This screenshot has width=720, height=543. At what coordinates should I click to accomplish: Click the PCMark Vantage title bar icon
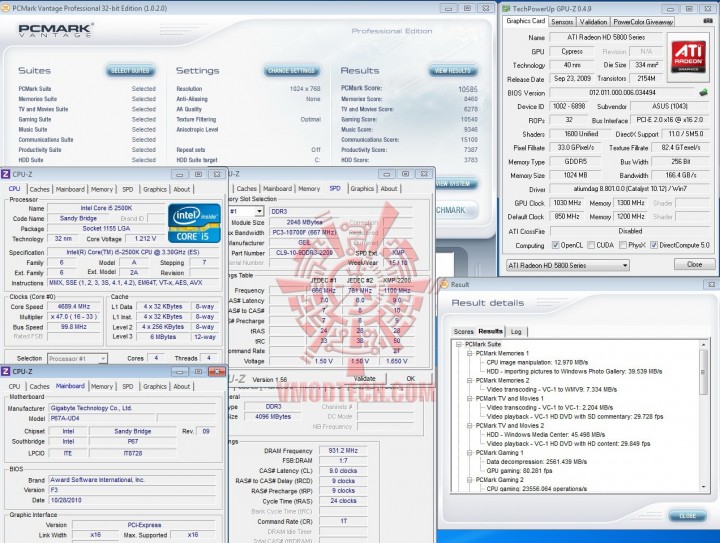tap(6, 8)
